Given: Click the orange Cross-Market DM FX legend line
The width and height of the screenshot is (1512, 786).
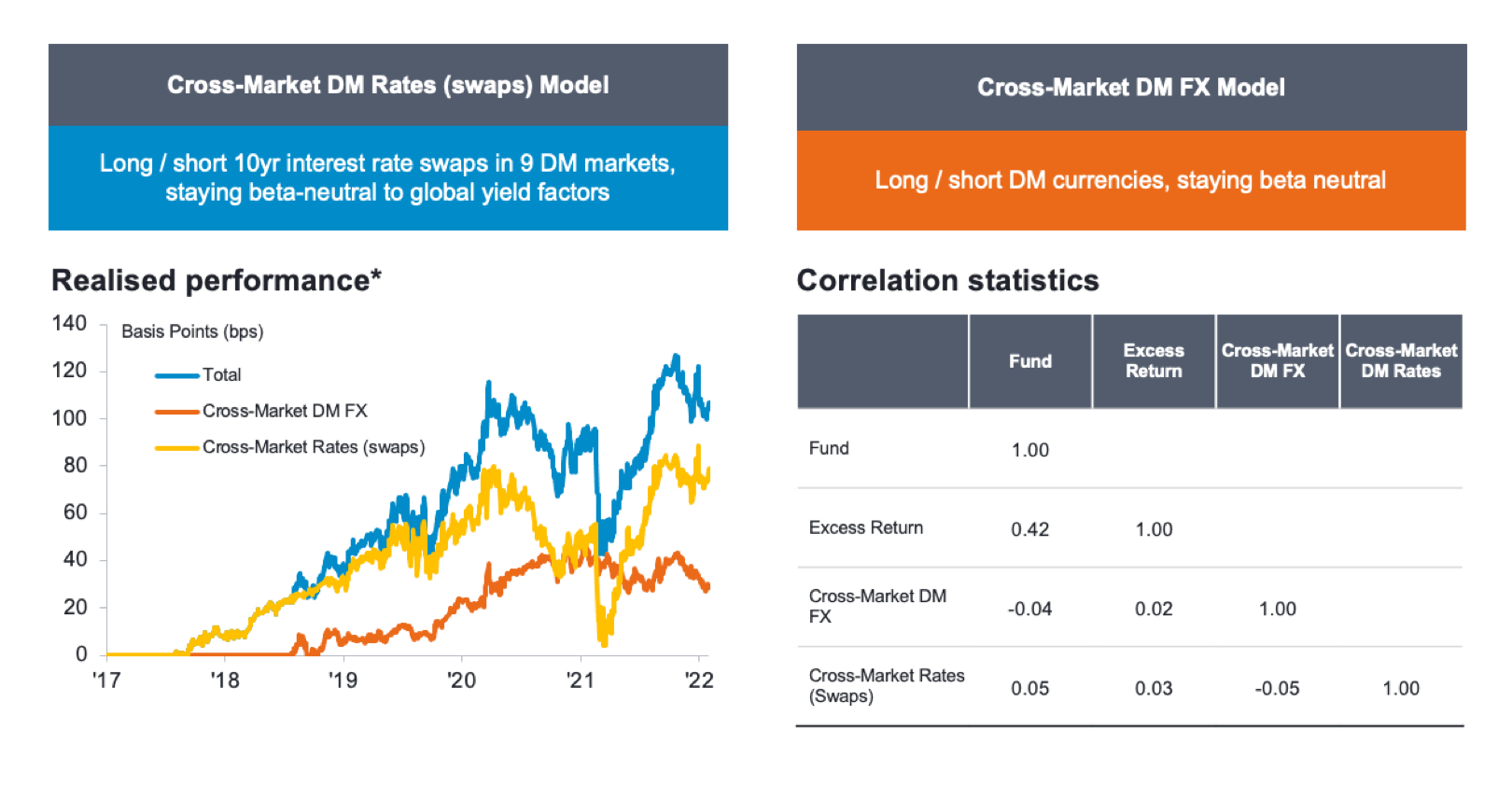Looking at the screenshot, I should 177,412.
